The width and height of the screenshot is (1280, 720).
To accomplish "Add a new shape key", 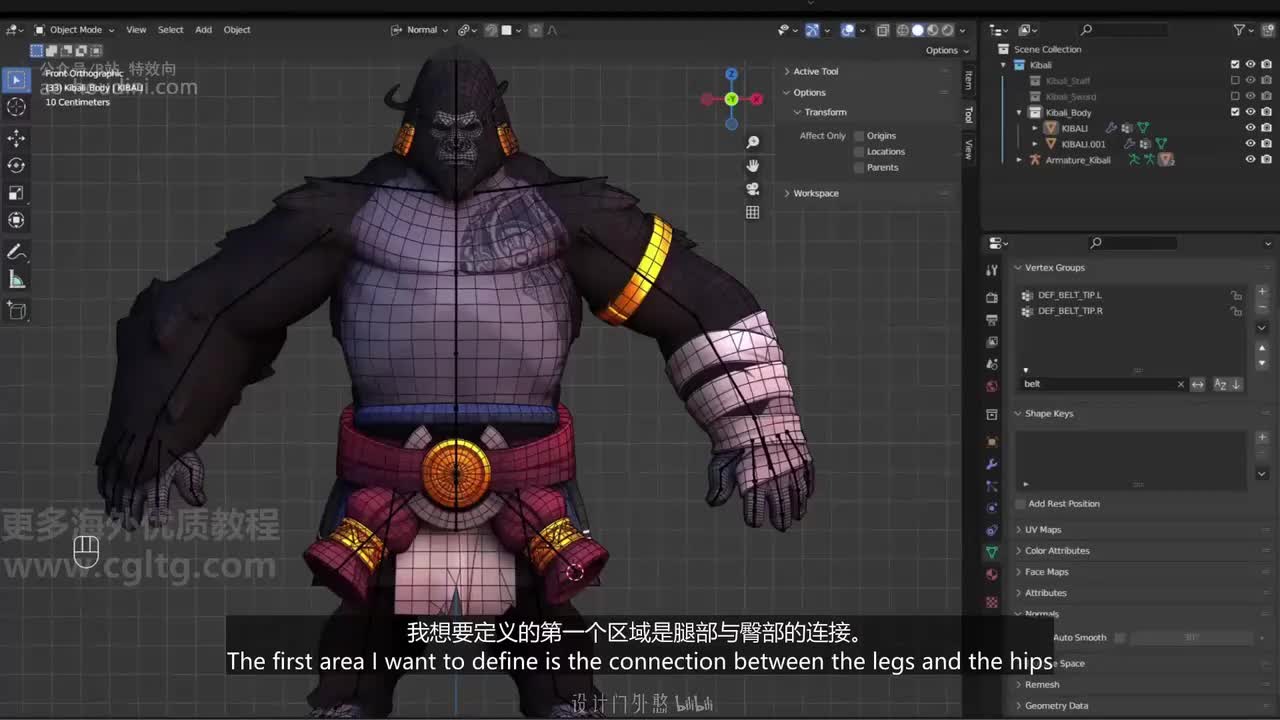I will (1262, 438).
